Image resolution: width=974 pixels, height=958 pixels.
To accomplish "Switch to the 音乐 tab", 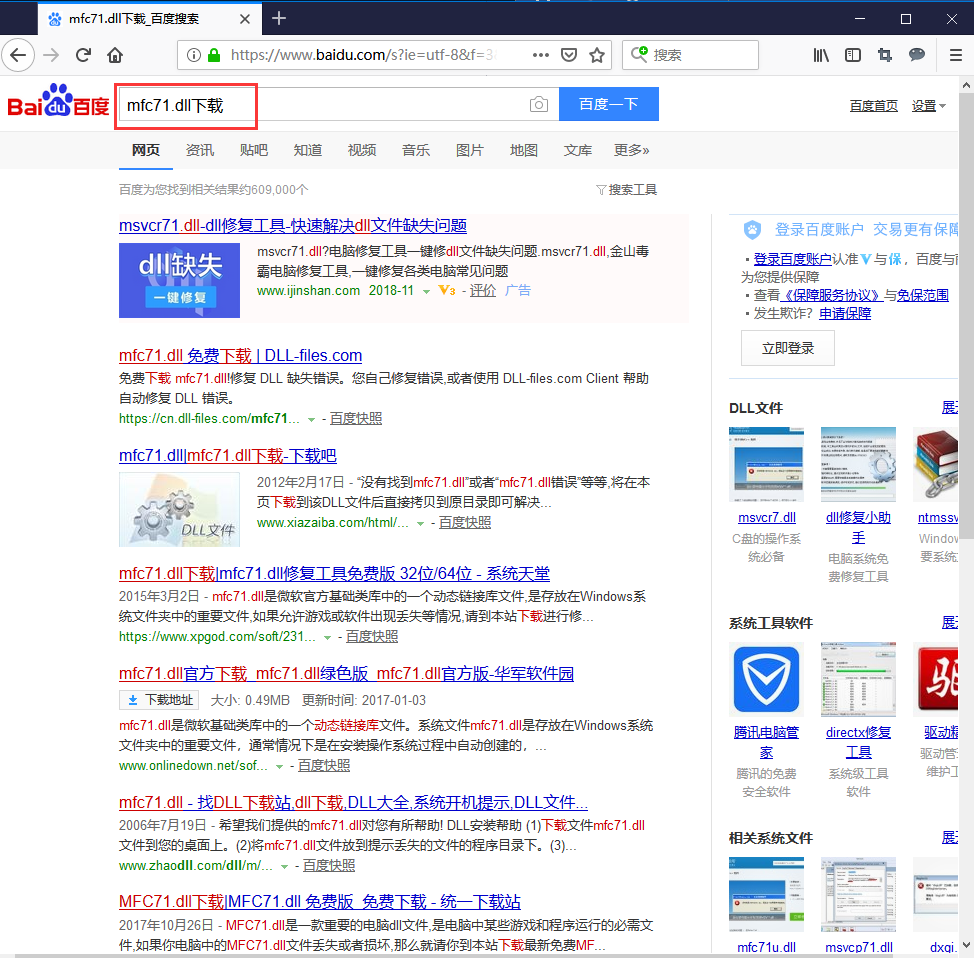I will [x=416, y=150].
